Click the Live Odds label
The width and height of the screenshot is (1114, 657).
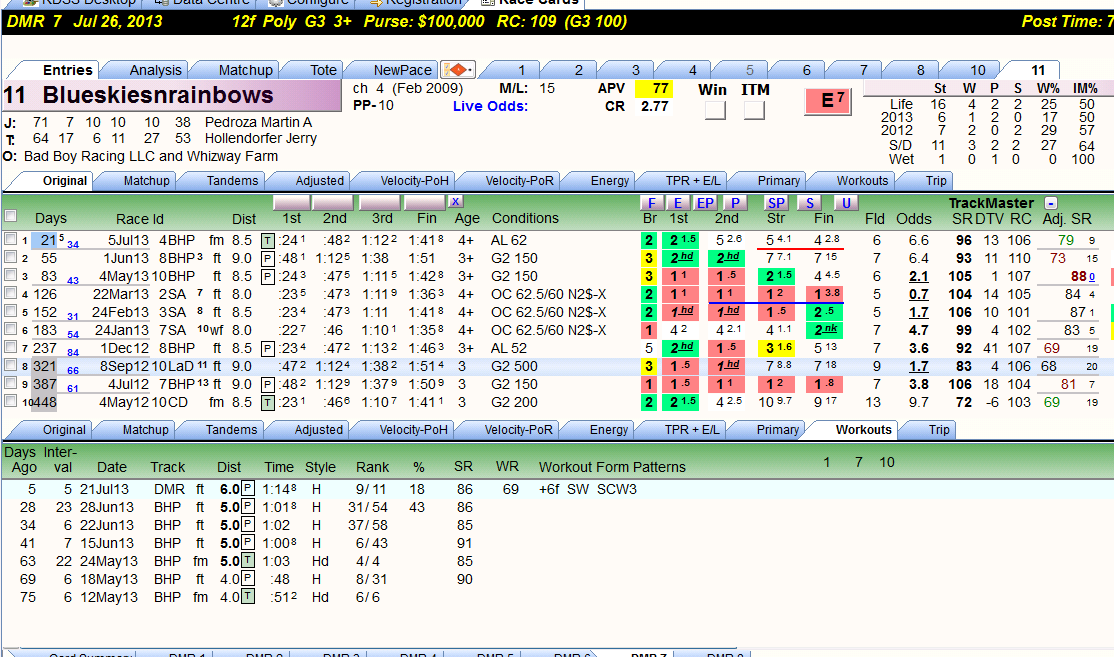point(490,107)
